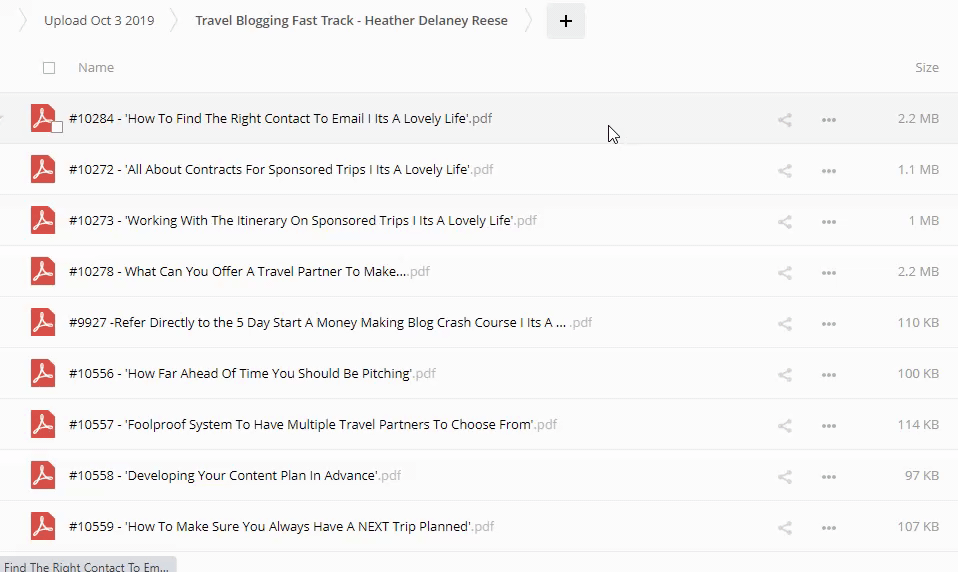The height and width of the screenshot is (572, 958).
Task: Share 'Developing Your Content Plan' PDF
Action: pos(785,476)
